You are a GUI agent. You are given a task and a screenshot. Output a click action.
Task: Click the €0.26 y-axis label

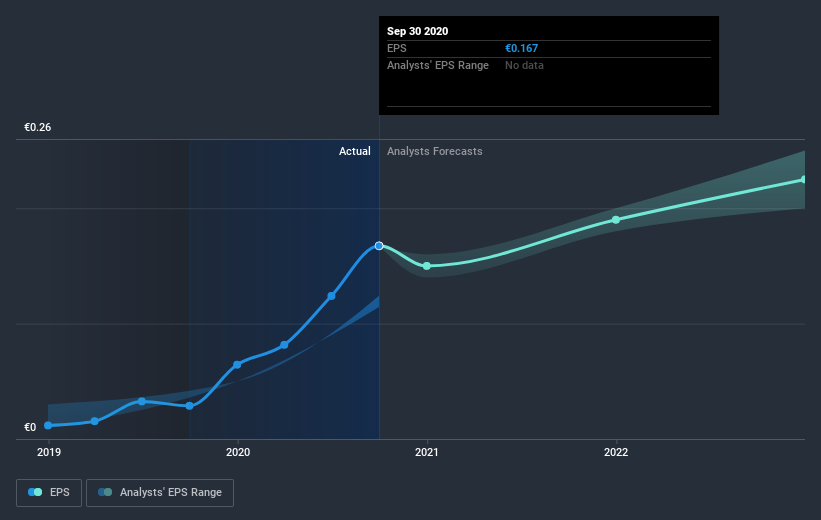point(38,127)
